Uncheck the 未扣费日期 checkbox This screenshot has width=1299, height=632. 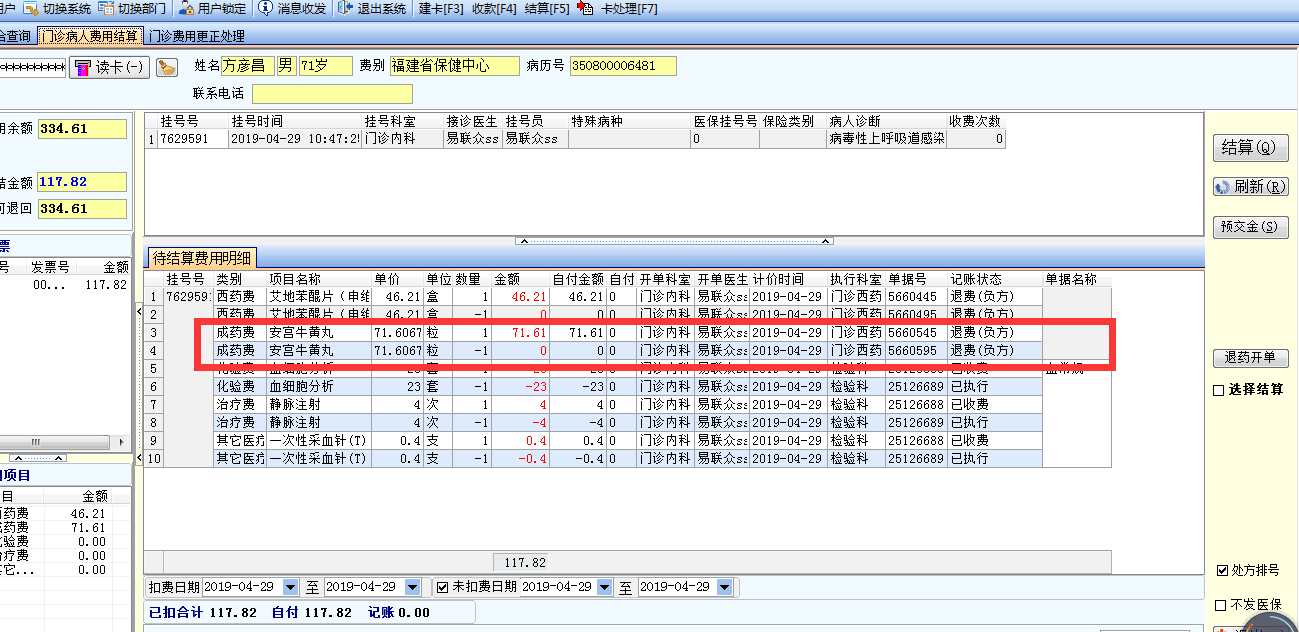[441, 587]
